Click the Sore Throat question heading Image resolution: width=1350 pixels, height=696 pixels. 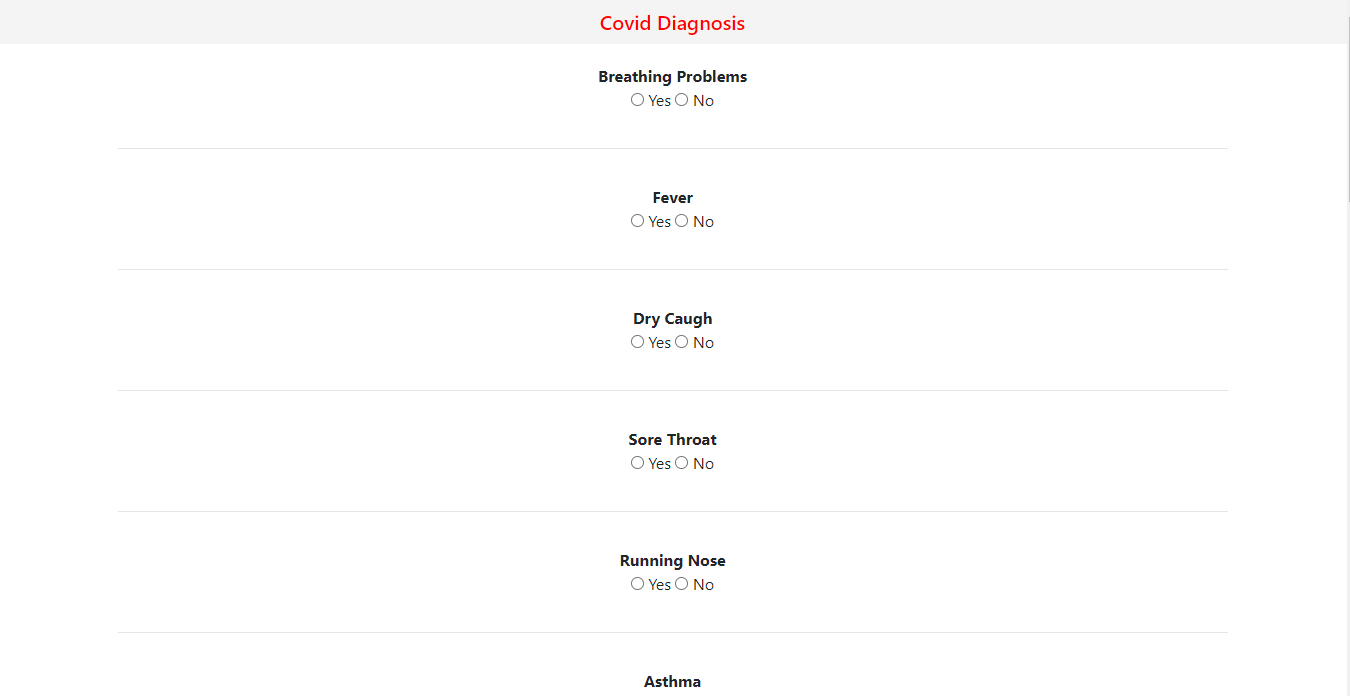pyautogui.click(x=672, y=440)
